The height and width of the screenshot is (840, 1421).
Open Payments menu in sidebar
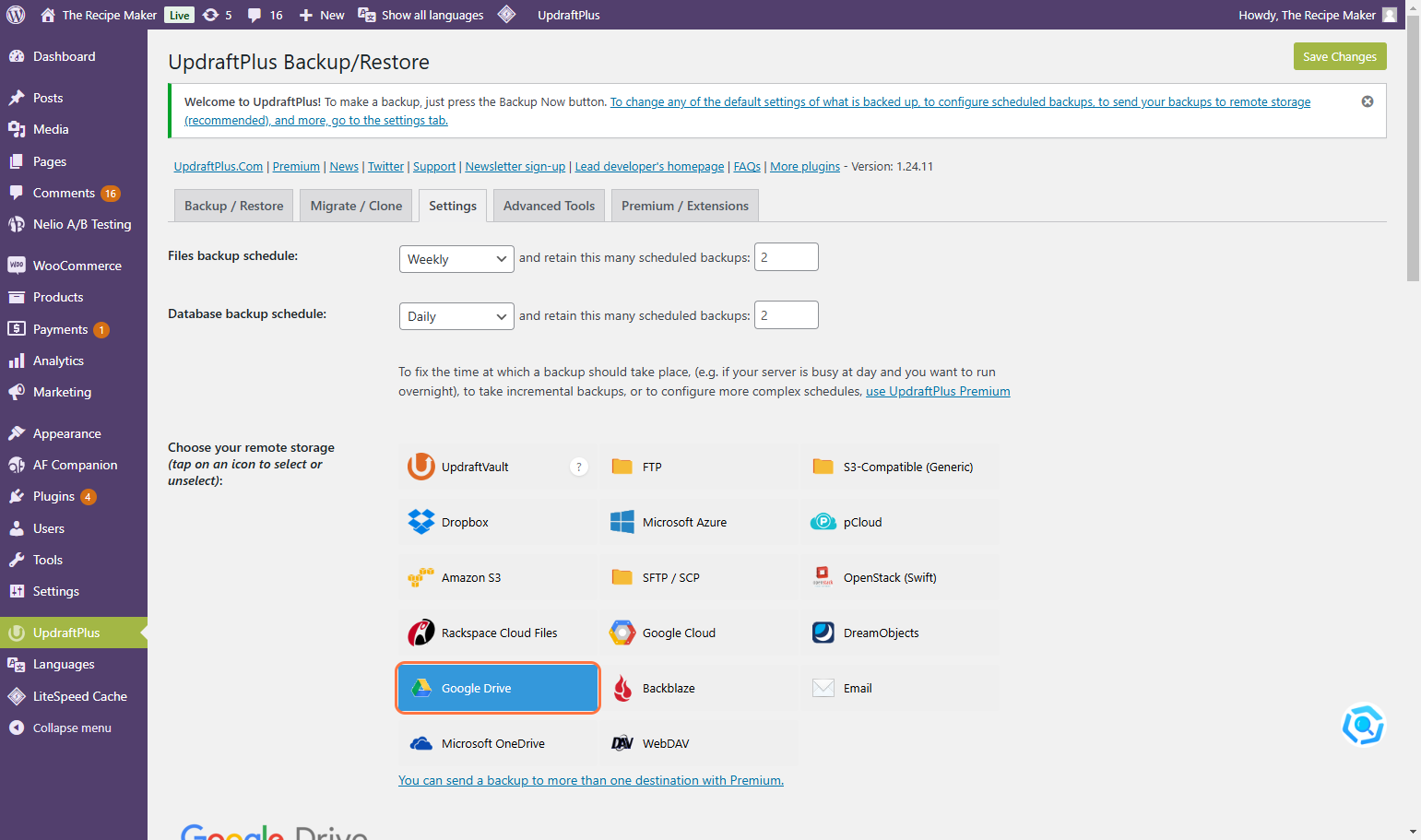tap(74, 329)
